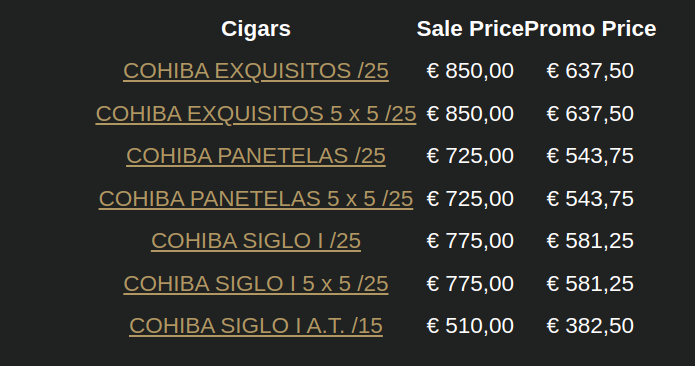Click the € 775,00 sale price of Siglo I /25

pyautogui.click(x=470, y=241)
